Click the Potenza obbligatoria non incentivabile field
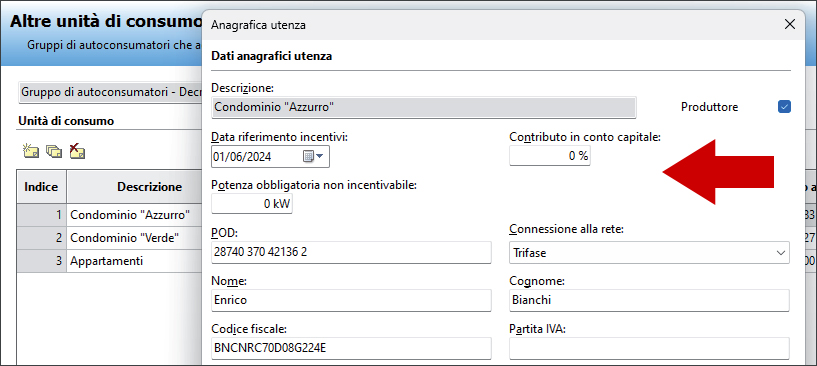The image size is (817, 366). click(x=252, y=204)
